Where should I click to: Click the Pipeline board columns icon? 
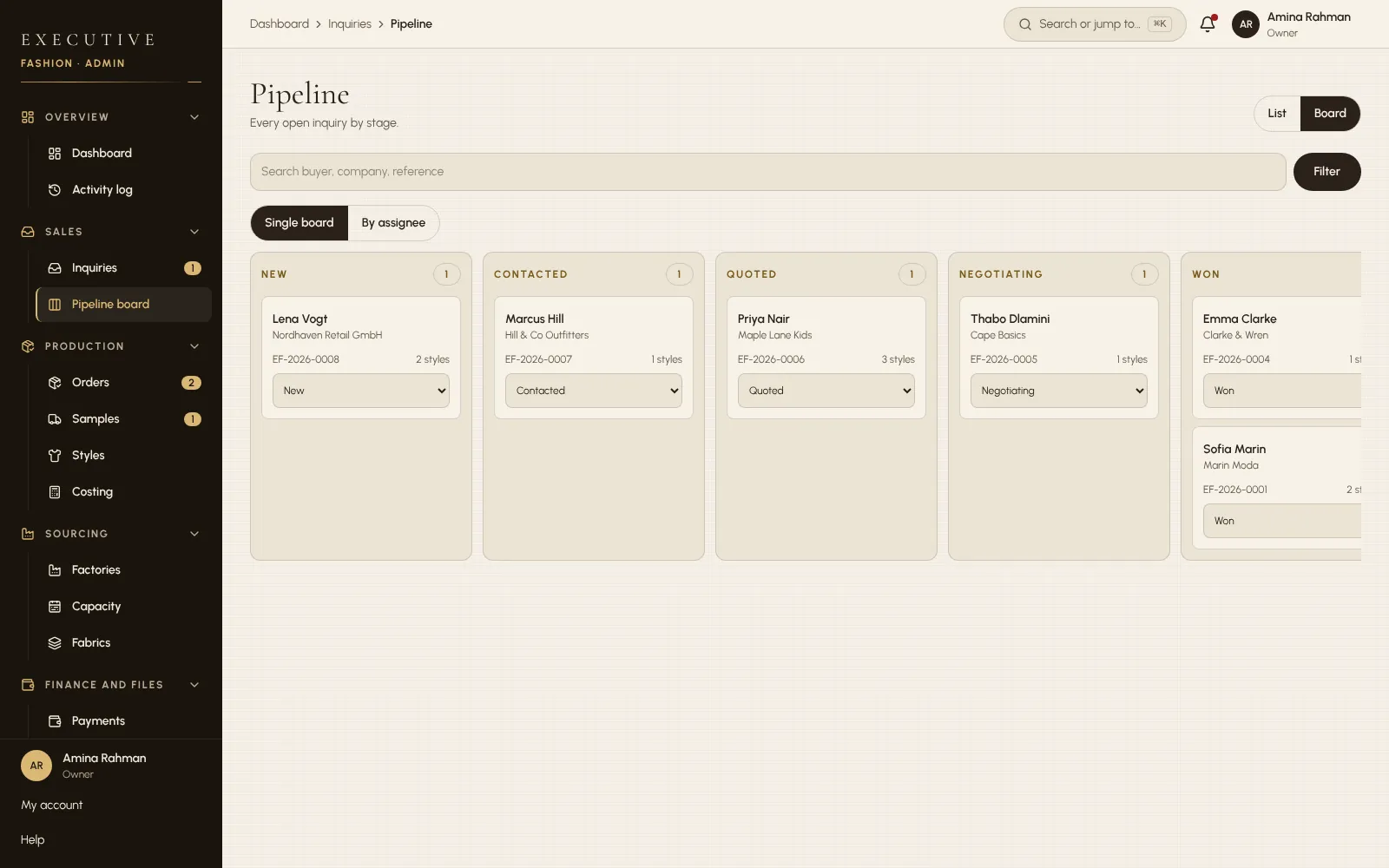pyautogui.click(x=55, y=305)
